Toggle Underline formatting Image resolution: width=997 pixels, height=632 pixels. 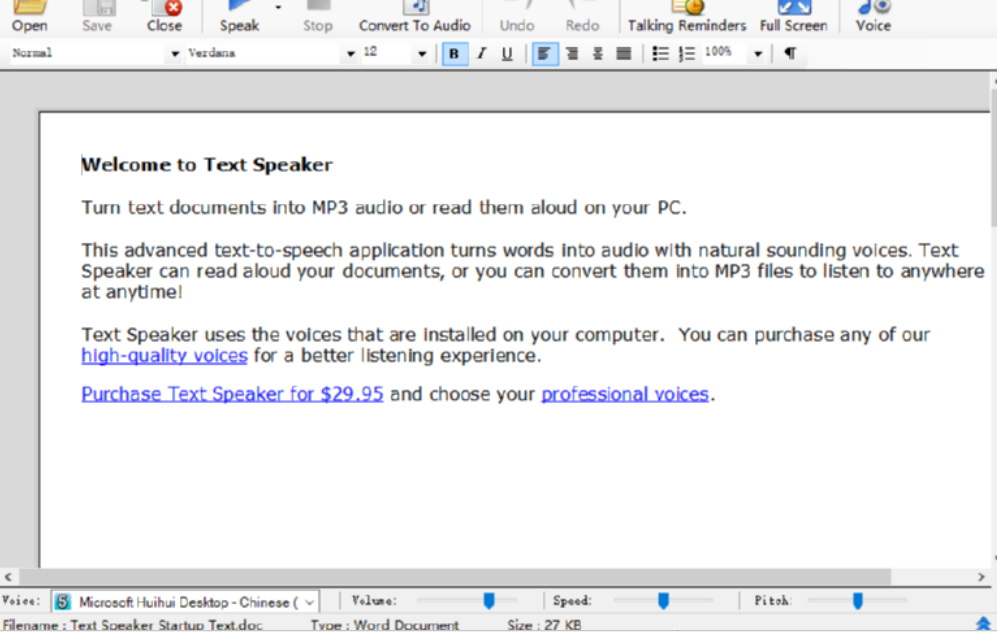point(507,53)
